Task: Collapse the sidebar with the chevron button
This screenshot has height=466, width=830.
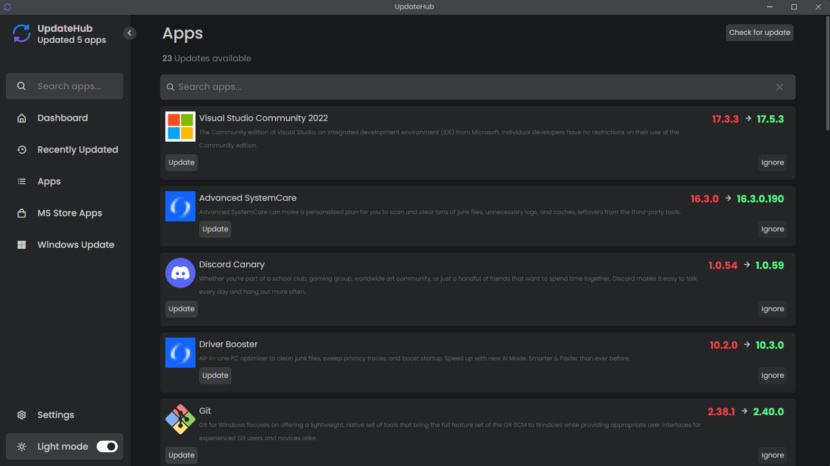Action: (129, 33)
